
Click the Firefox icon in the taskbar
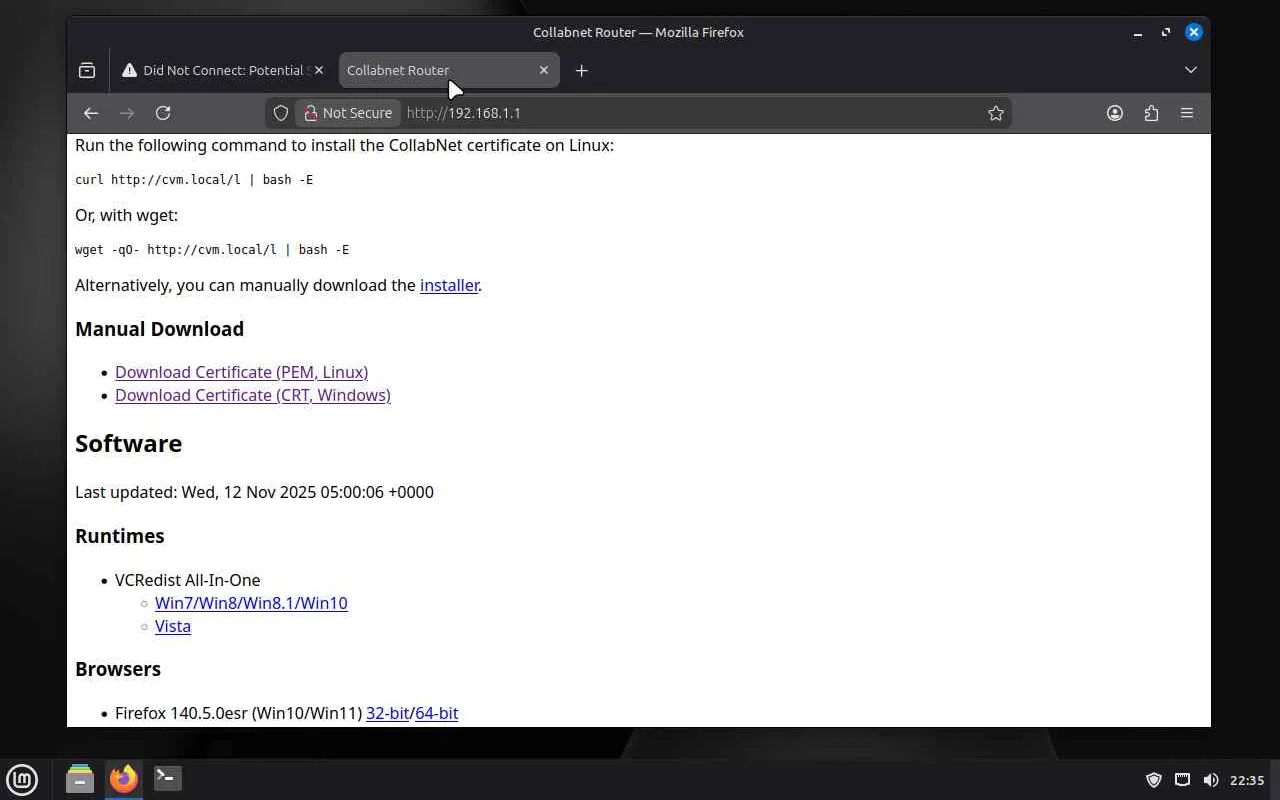click(x=124, y=778)
